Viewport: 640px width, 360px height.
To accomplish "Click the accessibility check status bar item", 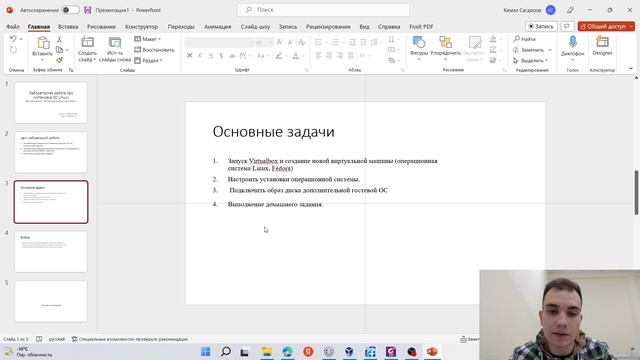I will [129, 339].
